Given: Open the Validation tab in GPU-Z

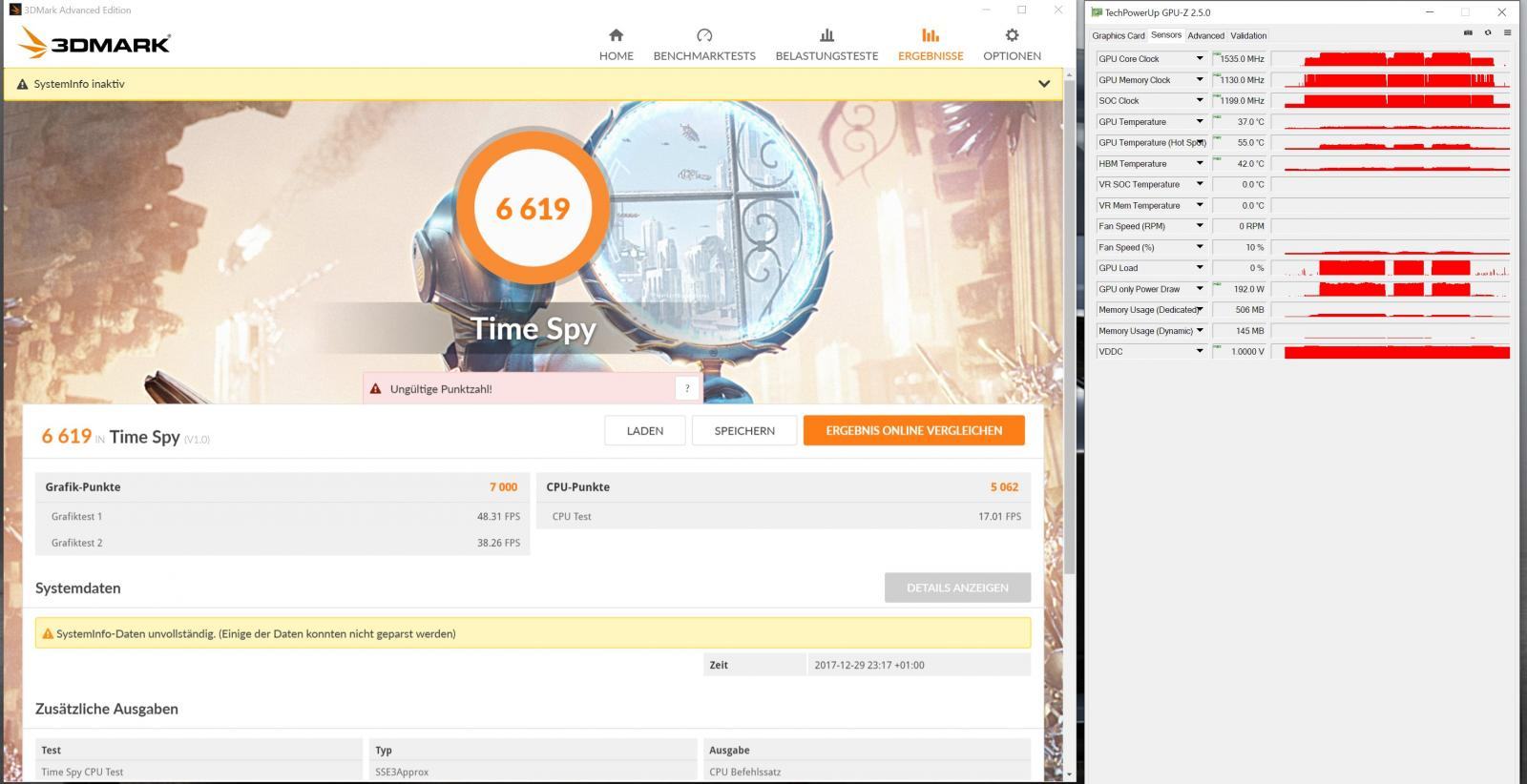Looking at the screenshot, I should [1248, 35].
